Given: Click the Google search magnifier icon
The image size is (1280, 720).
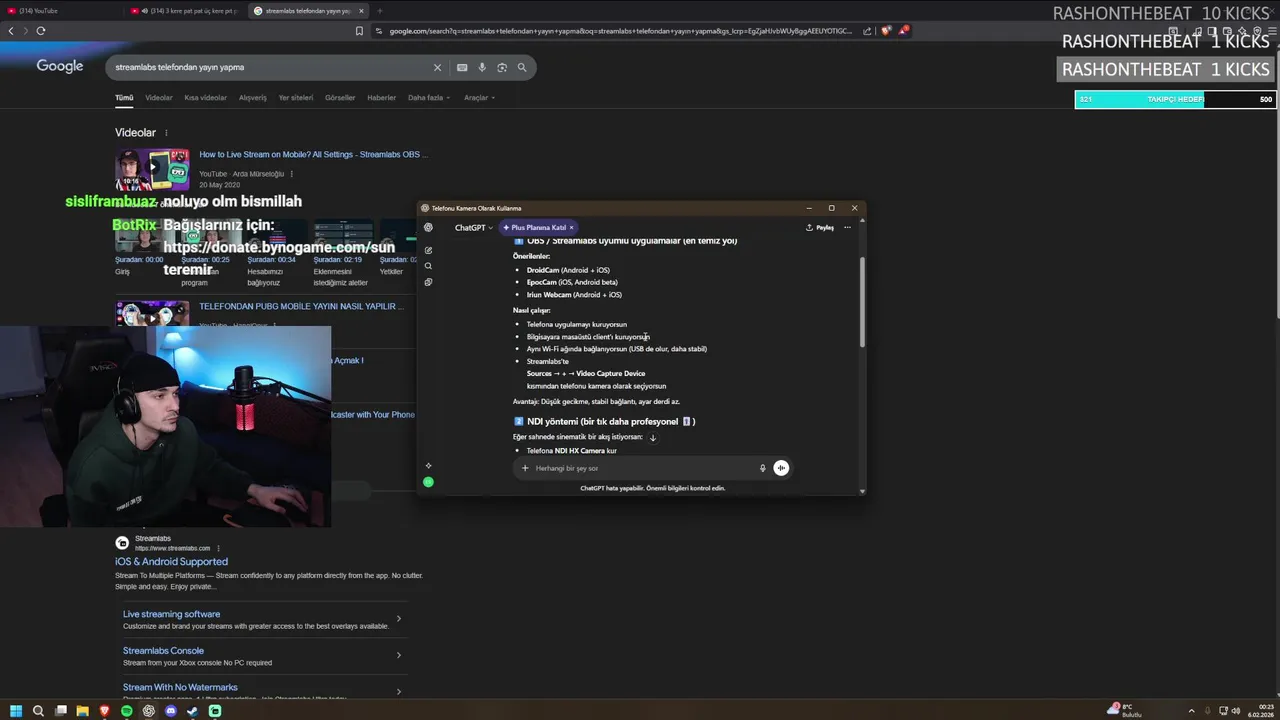Looking at the screenshot, I should pyautogui.click(x=522, y=67).
